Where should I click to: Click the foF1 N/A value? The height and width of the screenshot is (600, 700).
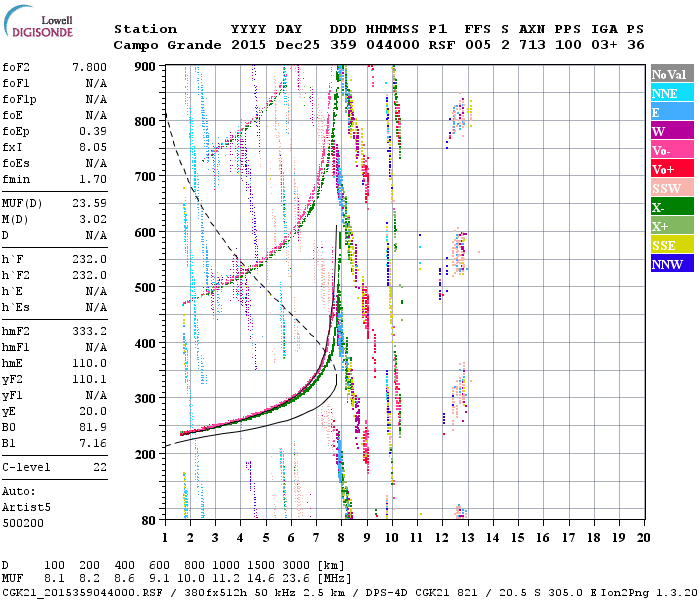[96, 83]
